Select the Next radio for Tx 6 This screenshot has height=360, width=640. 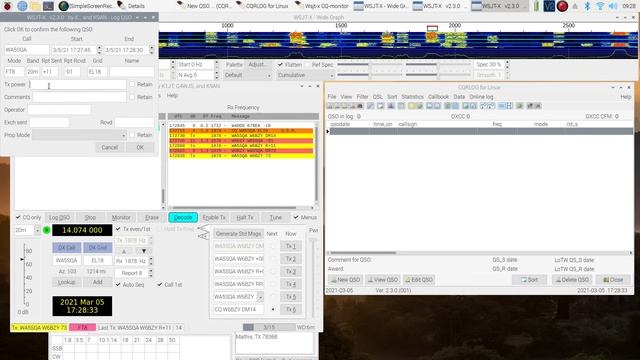click(273, 309)
